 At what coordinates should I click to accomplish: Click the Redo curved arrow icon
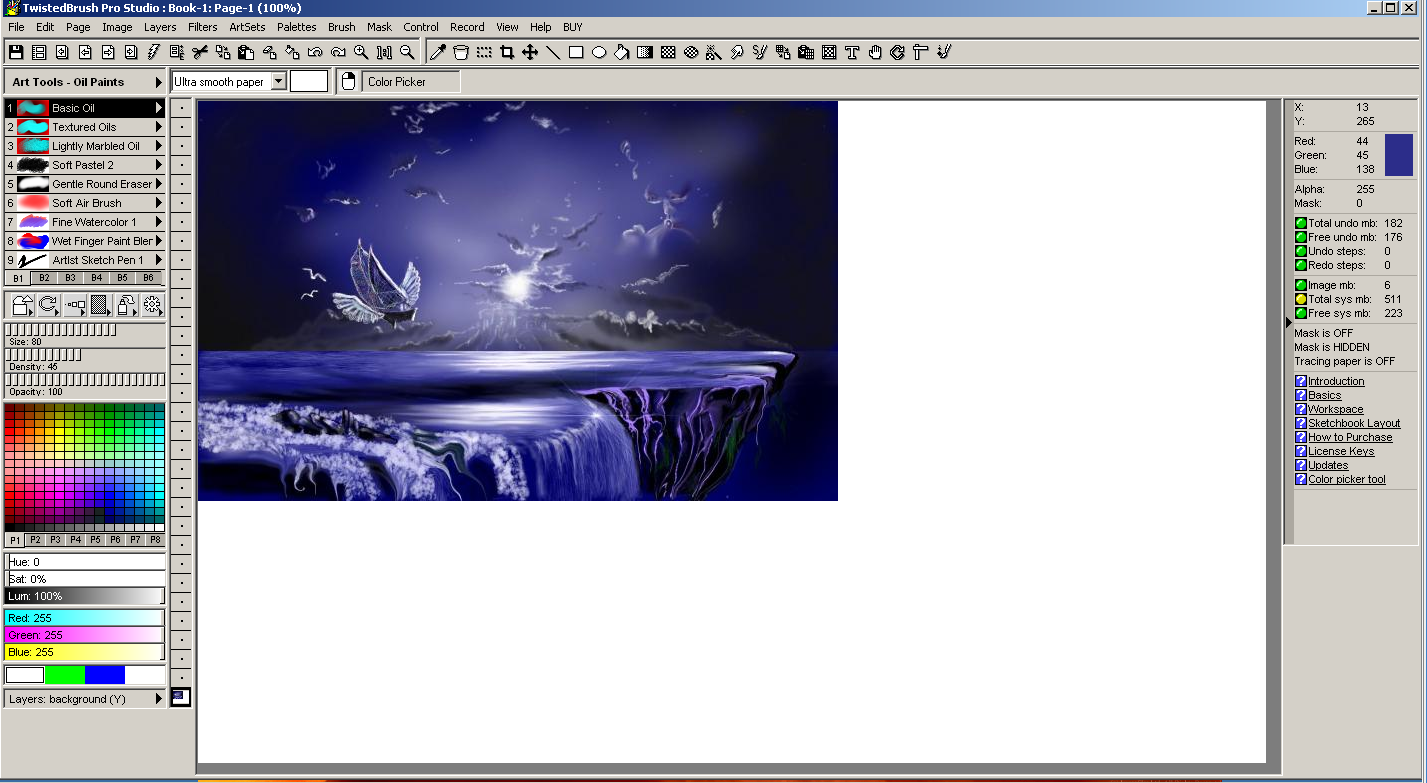click(x=338, y=52)
